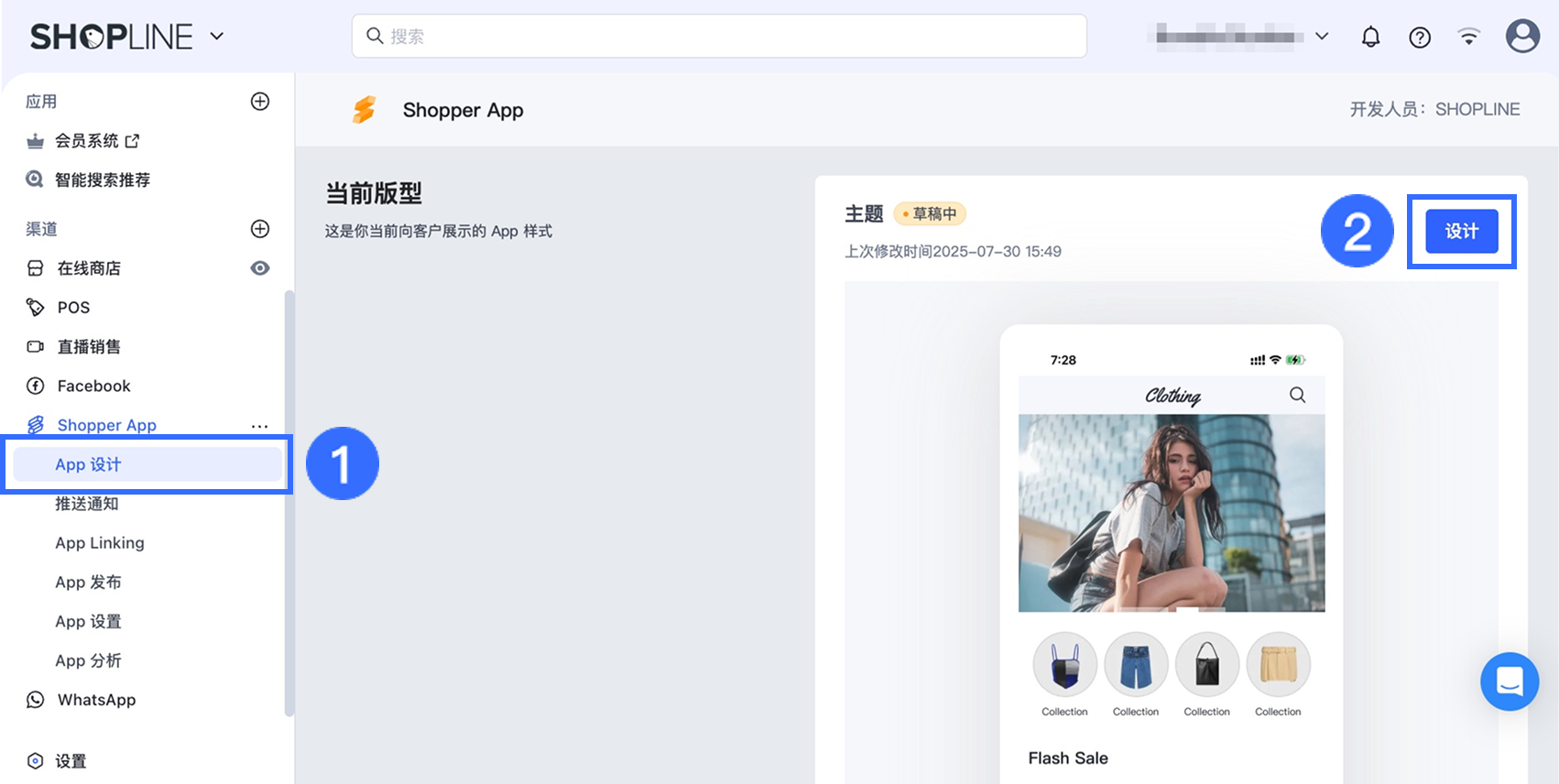Click the 搜索 input field

719,36
